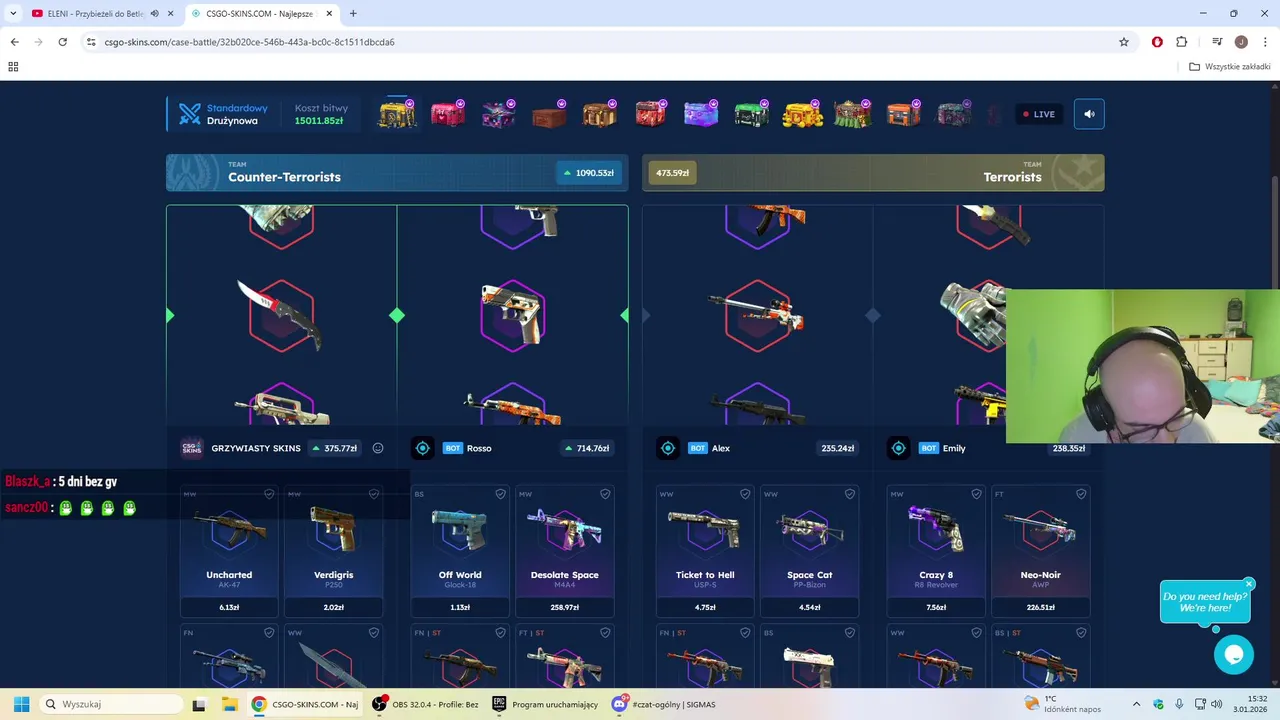Open the apps grid in bookmarks bar
Image resolution: width=1280 pixels, height=720 pixels.
pyautogui.click(x=13, y=67)
